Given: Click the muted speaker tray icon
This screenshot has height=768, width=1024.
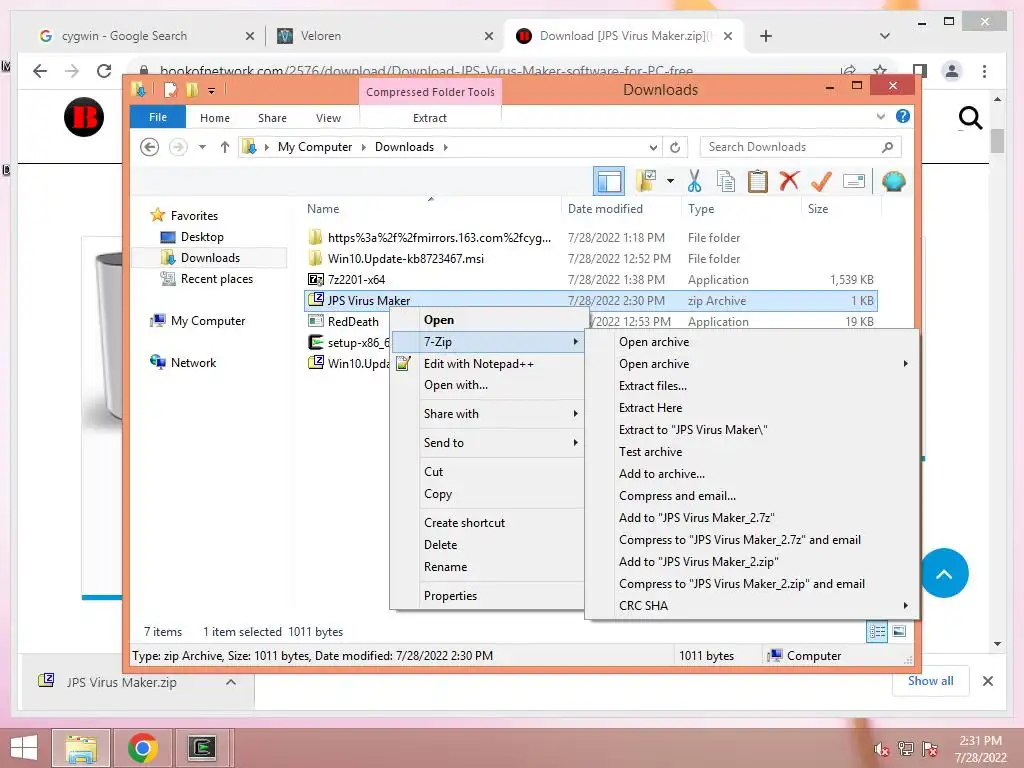Looking at the screenshot, I should (x=882, y=749).
